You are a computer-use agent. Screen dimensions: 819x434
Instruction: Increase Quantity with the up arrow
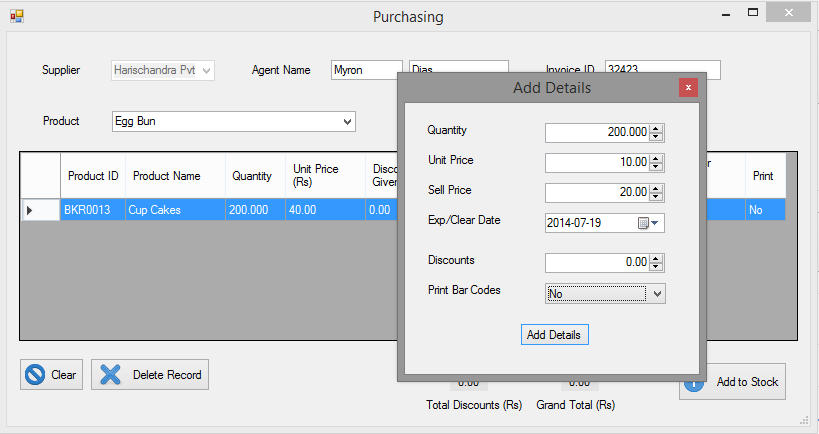(x=656, y=128)
